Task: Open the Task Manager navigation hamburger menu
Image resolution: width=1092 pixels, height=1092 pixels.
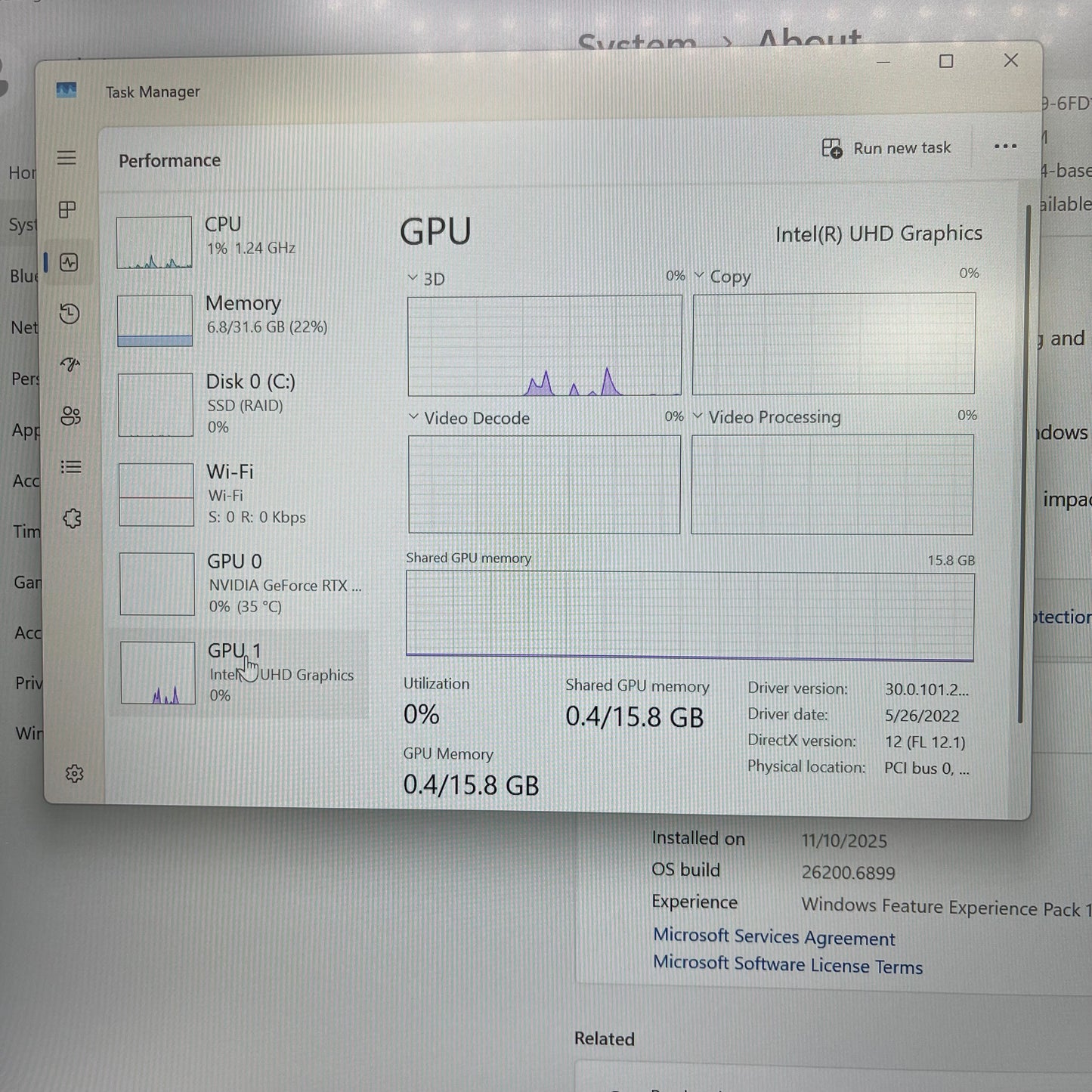Action: [x=67, y=157]
